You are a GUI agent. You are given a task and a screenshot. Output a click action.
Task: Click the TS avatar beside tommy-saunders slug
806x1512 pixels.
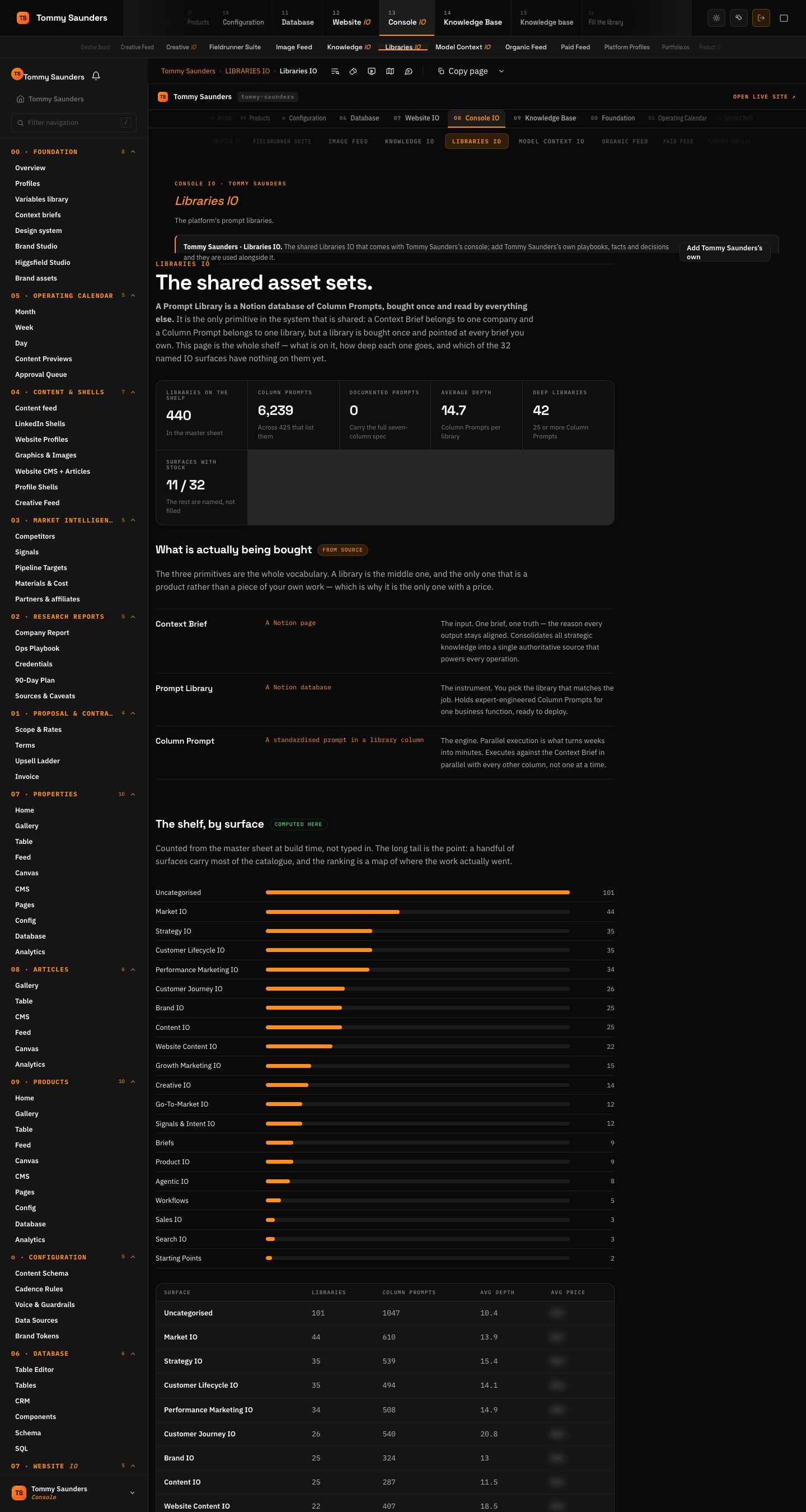(162, 97)
